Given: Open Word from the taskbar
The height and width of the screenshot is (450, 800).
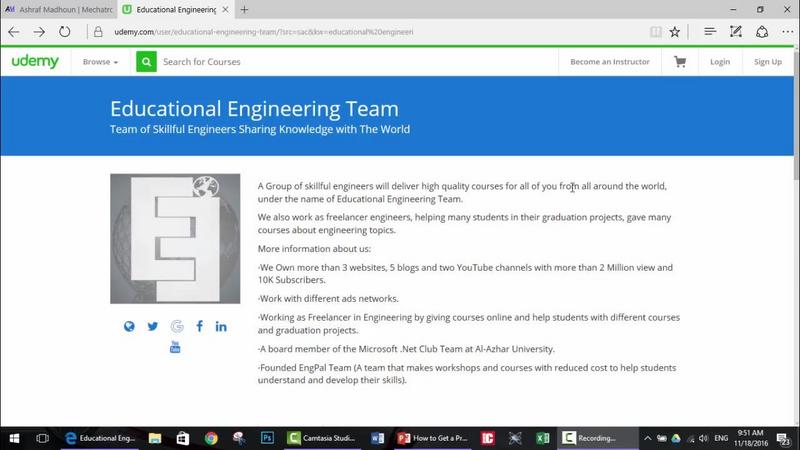Looking at the screenshot, I should pyautogui.click(x=378, y=438).
